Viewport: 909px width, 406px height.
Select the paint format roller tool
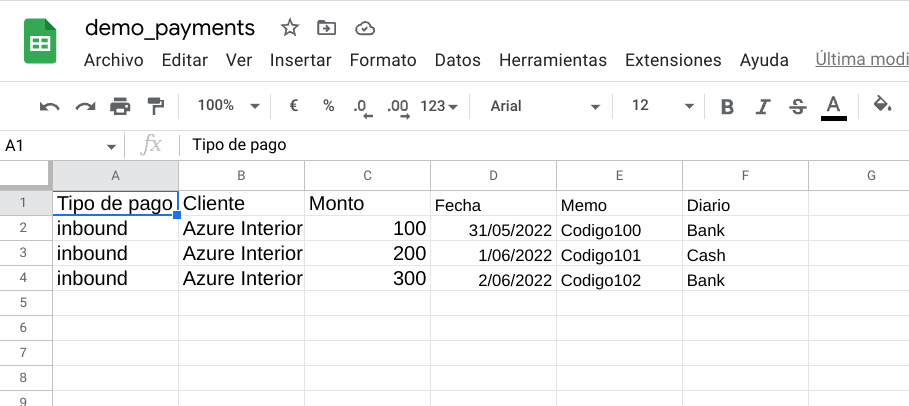[156, 106]
